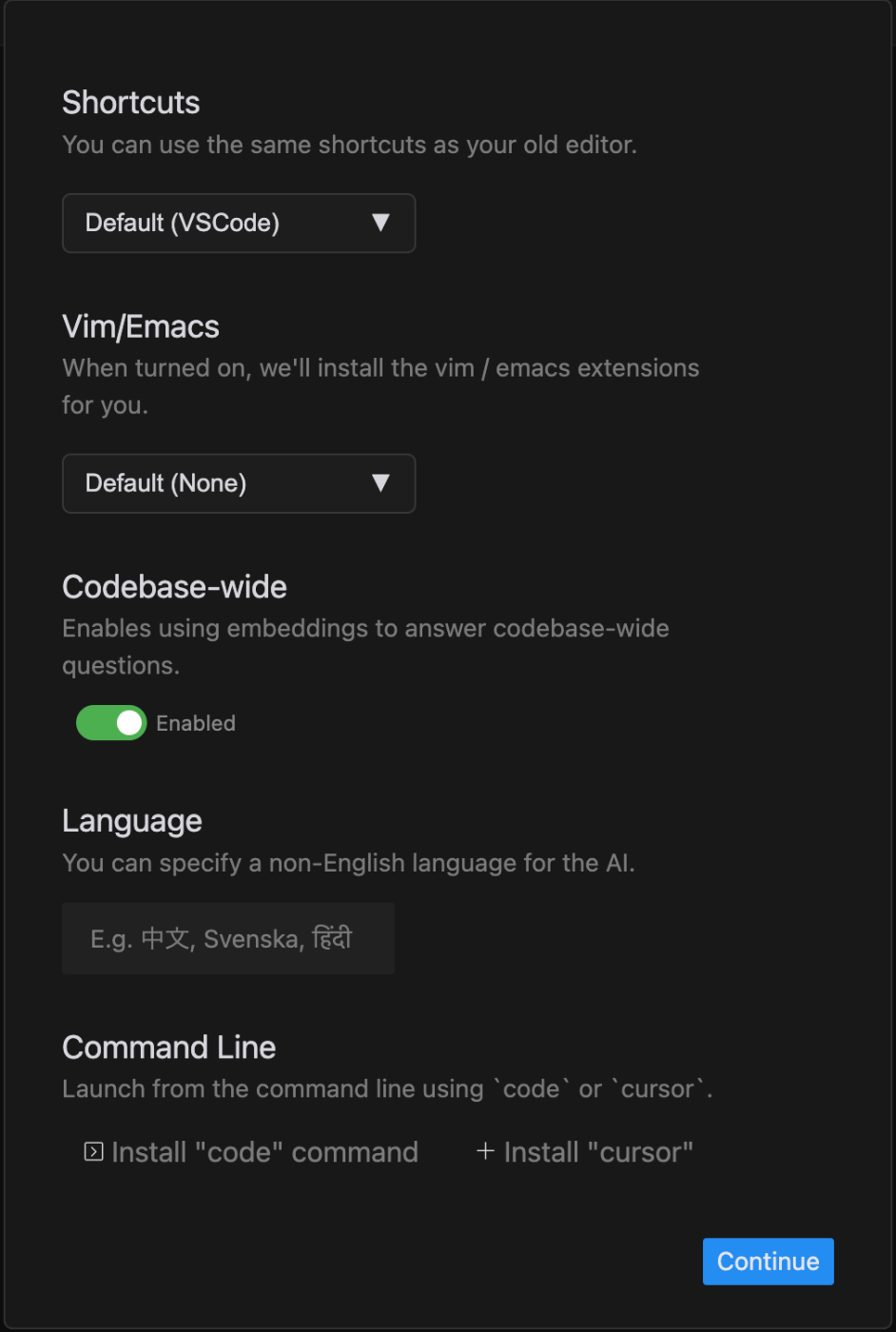Click the "same shortcuts as your old editor" description
896x1332 pixels.
click(x=350, y=145)
